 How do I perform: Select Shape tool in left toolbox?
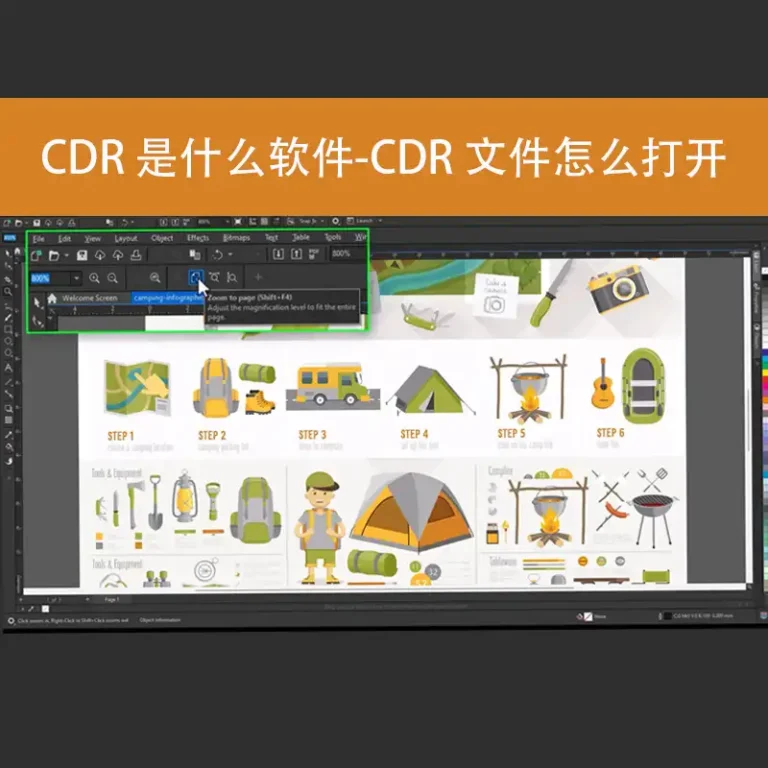point(8,266)
